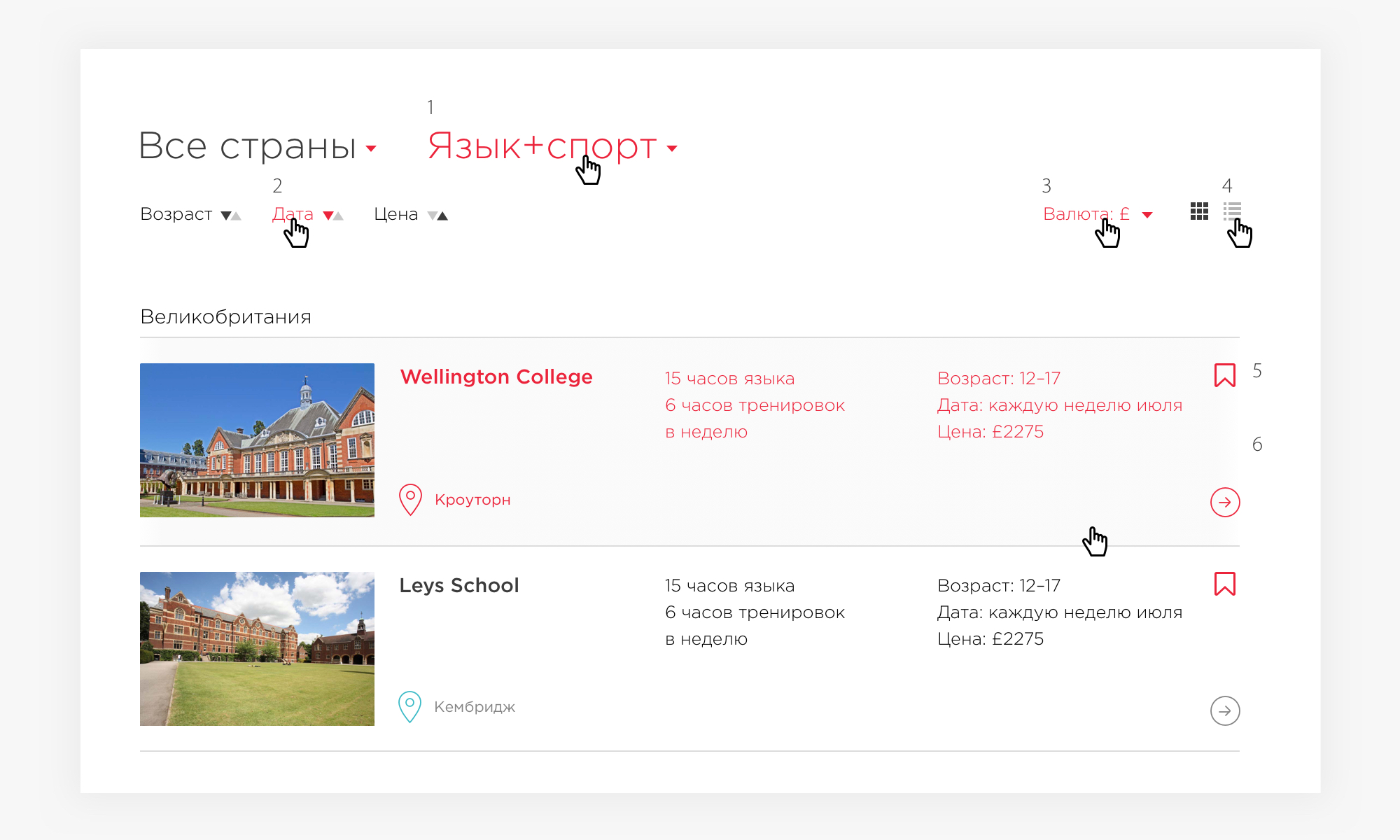Screen dimensions: 1400x840
Task: Open Leys School via arrow circle
Action: [1225, 710]
